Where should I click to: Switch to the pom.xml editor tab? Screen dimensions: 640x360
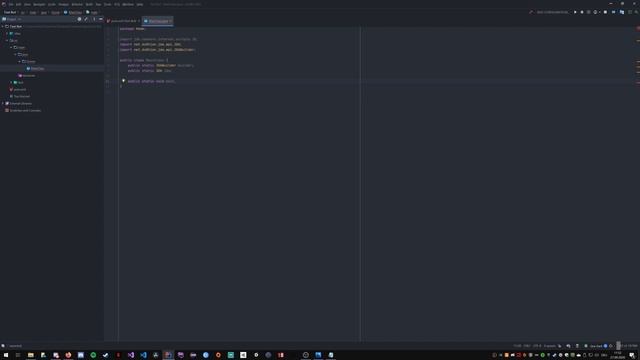[123, 21]
